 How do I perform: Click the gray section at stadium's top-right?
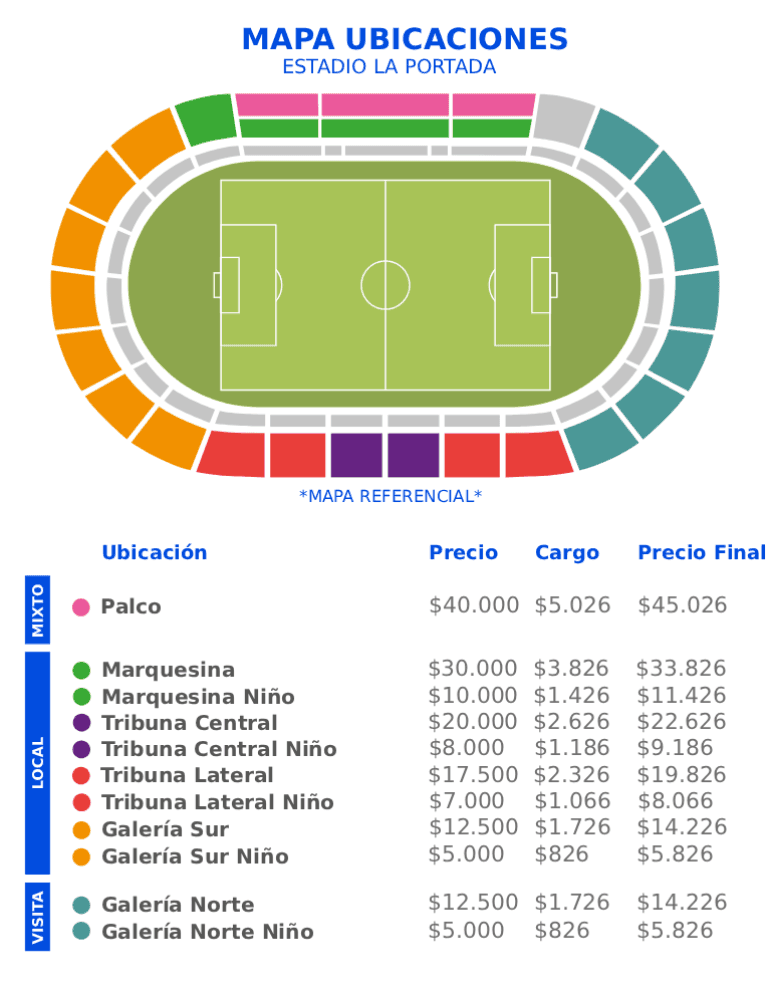(565, 118)
